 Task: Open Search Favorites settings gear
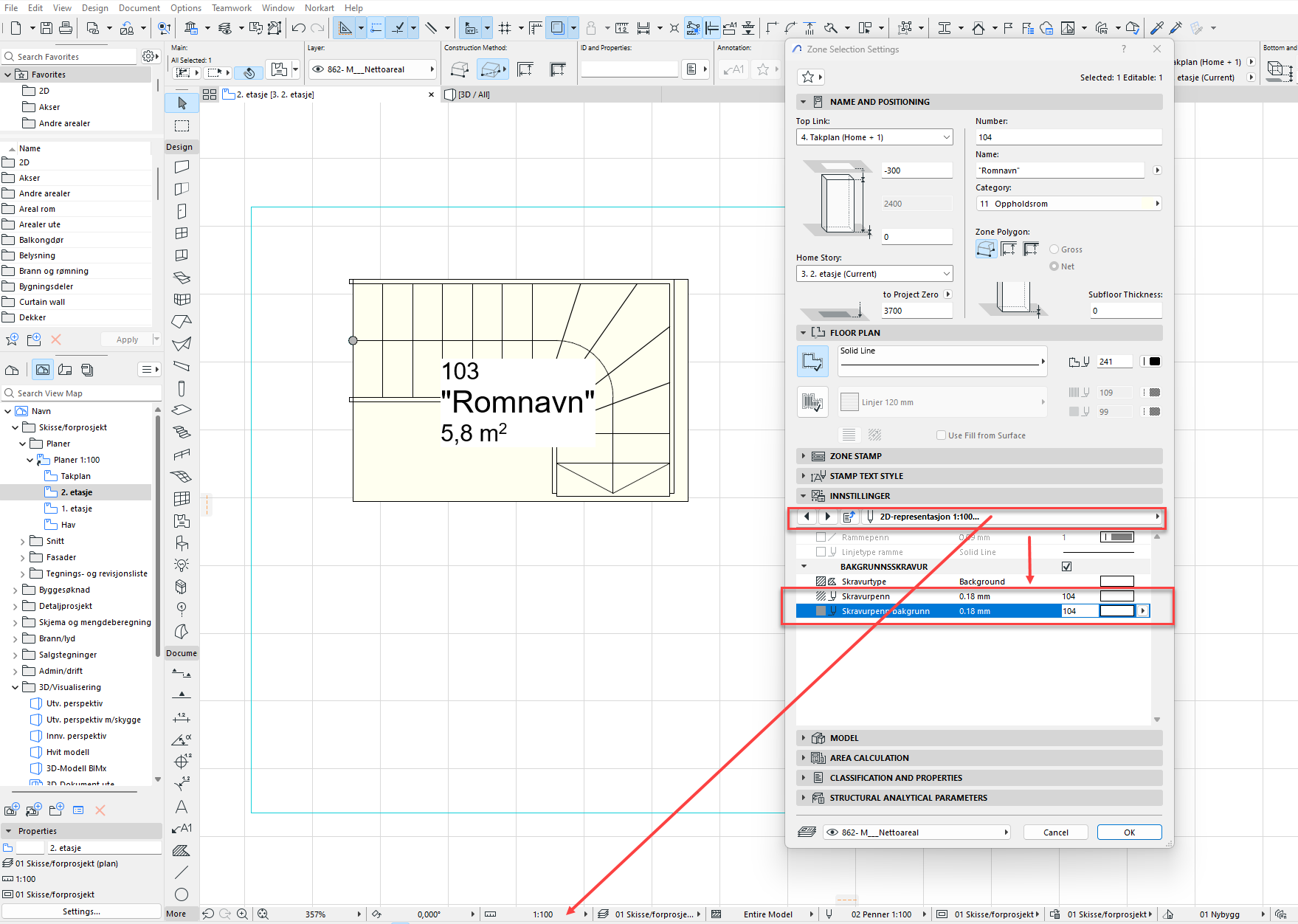[149, 57]
